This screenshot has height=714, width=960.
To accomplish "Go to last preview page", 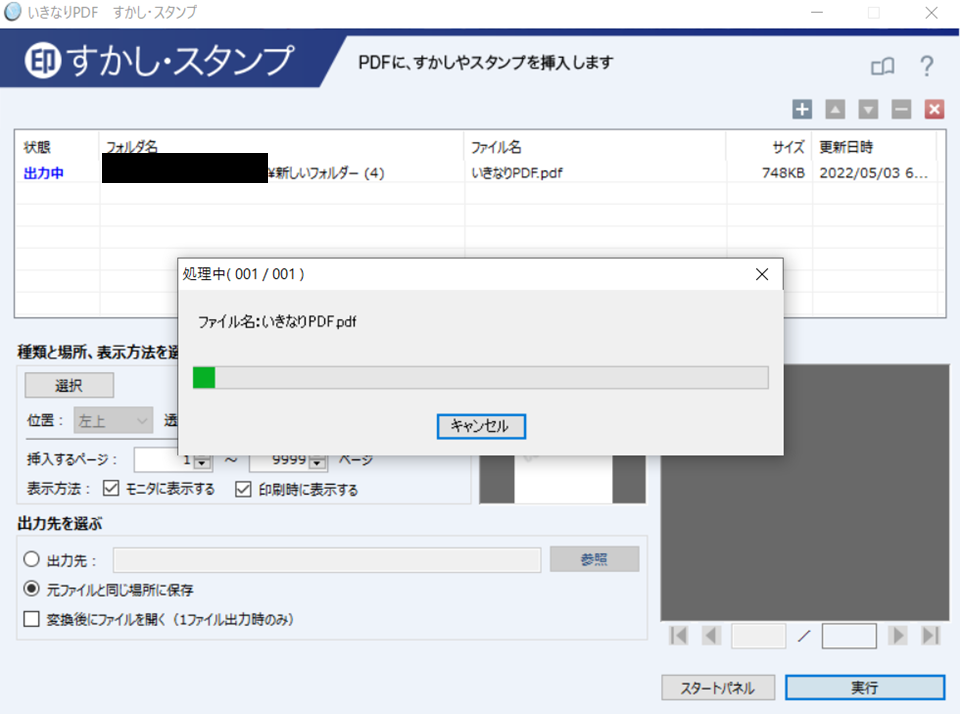I will (931, 635).
